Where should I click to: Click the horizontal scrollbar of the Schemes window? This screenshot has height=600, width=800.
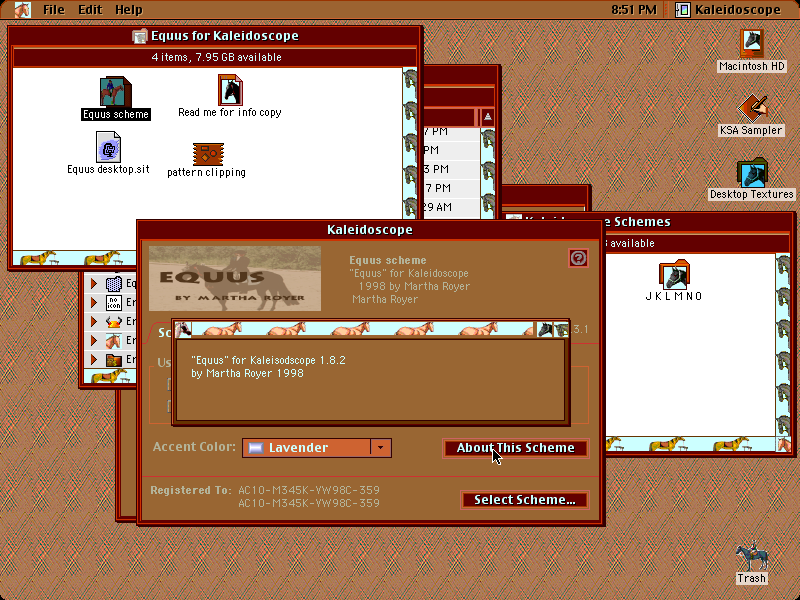691,444
